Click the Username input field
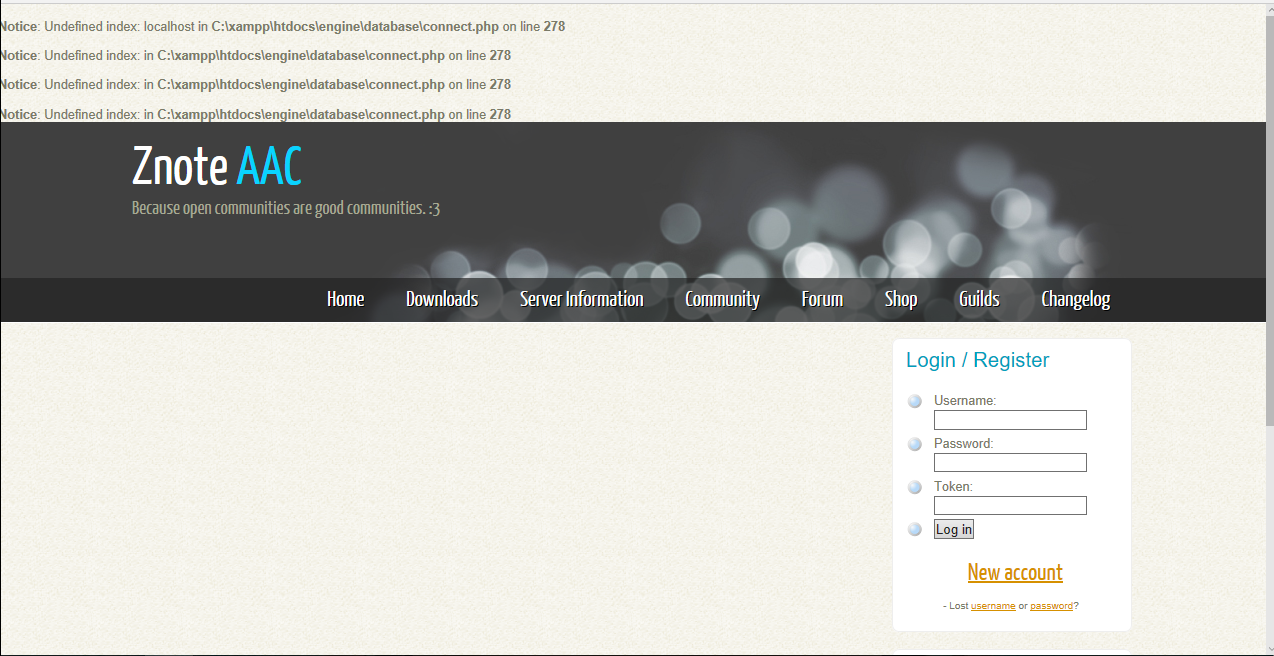 coord(1010,420)
